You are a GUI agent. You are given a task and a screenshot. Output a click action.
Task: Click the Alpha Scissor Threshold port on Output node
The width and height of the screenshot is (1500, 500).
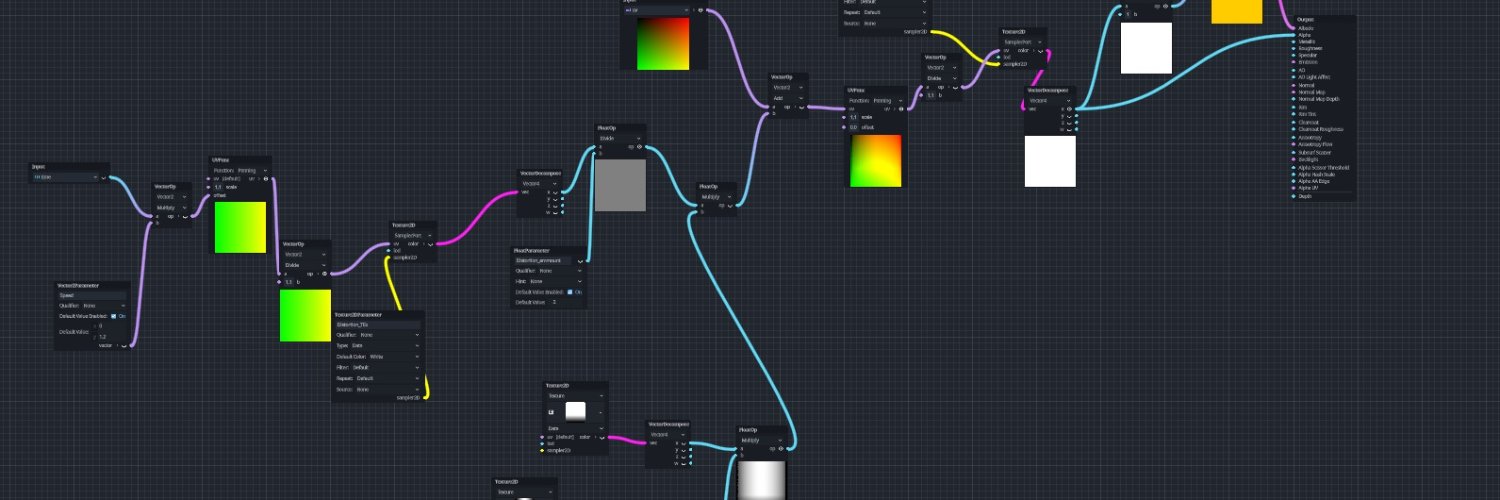pos(1293,168)
